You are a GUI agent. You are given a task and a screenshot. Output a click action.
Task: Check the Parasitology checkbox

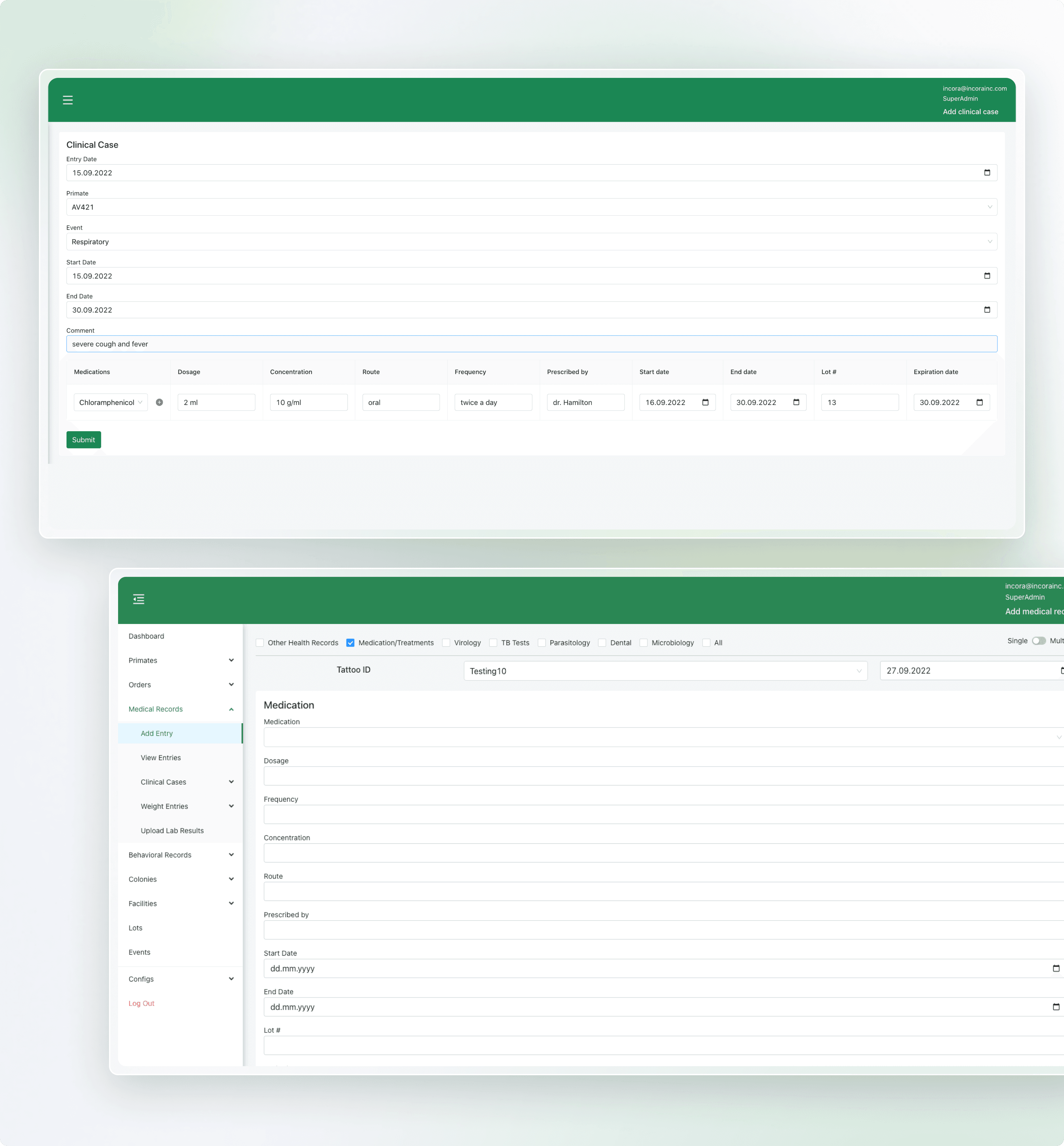(x=542, y=643)
